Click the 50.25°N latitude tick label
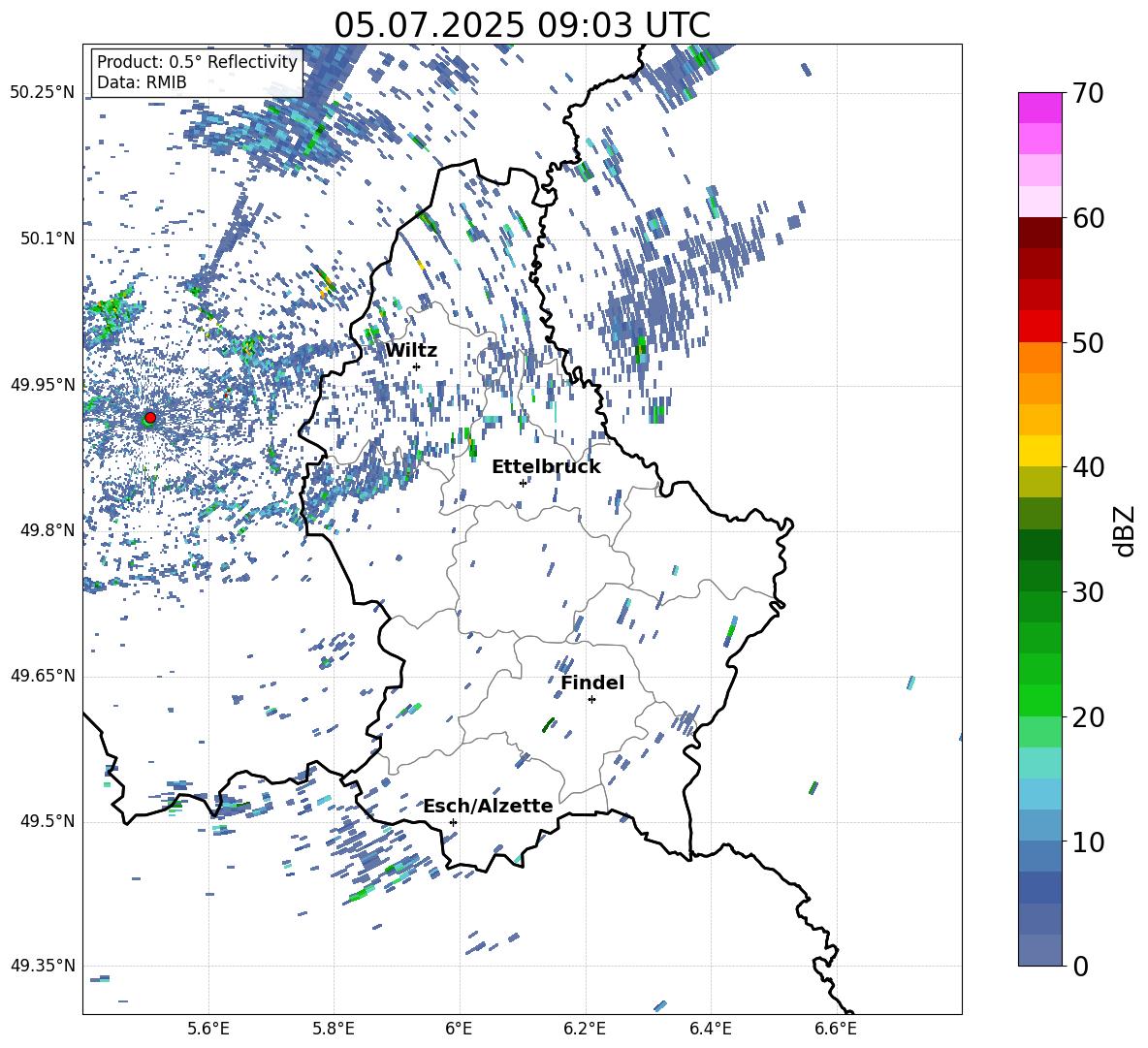 [43, 93]
